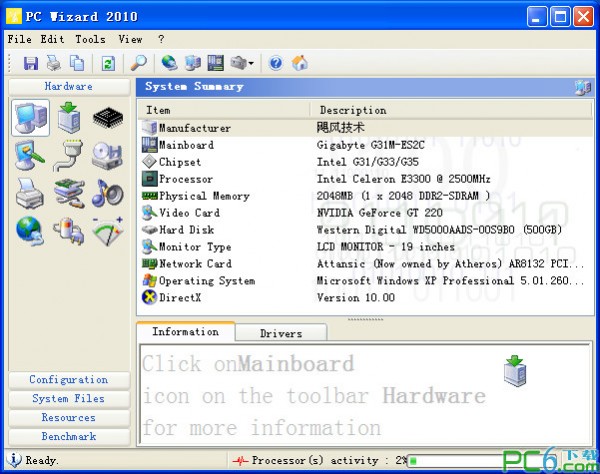Select the Power battery plug icon
Image resolution: width=600 pixels, height=474 pixels.
click(69, 231)
